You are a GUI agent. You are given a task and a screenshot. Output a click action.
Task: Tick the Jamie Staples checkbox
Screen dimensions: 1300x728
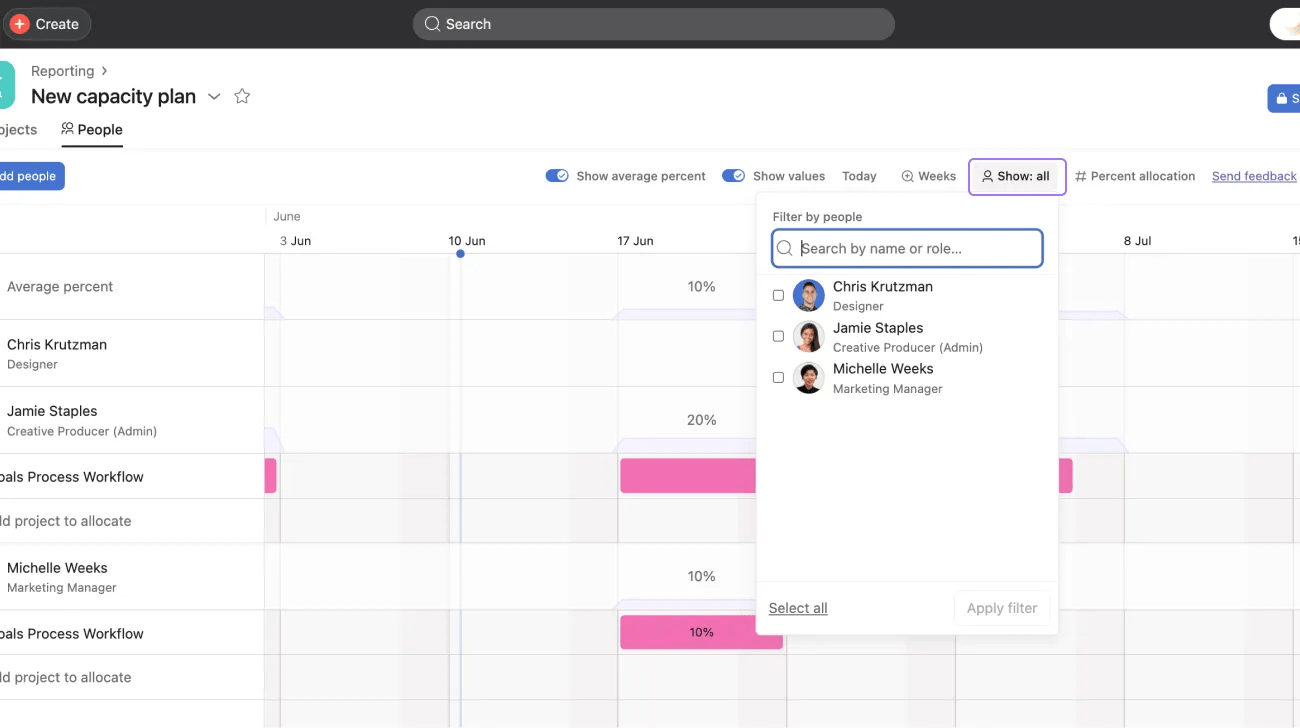778,337
